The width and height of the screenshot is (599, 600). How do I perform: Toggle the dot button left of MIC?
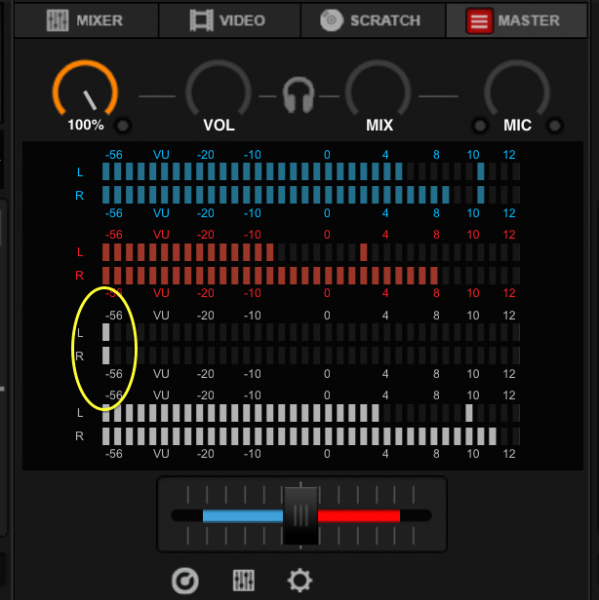coord(480,126)
